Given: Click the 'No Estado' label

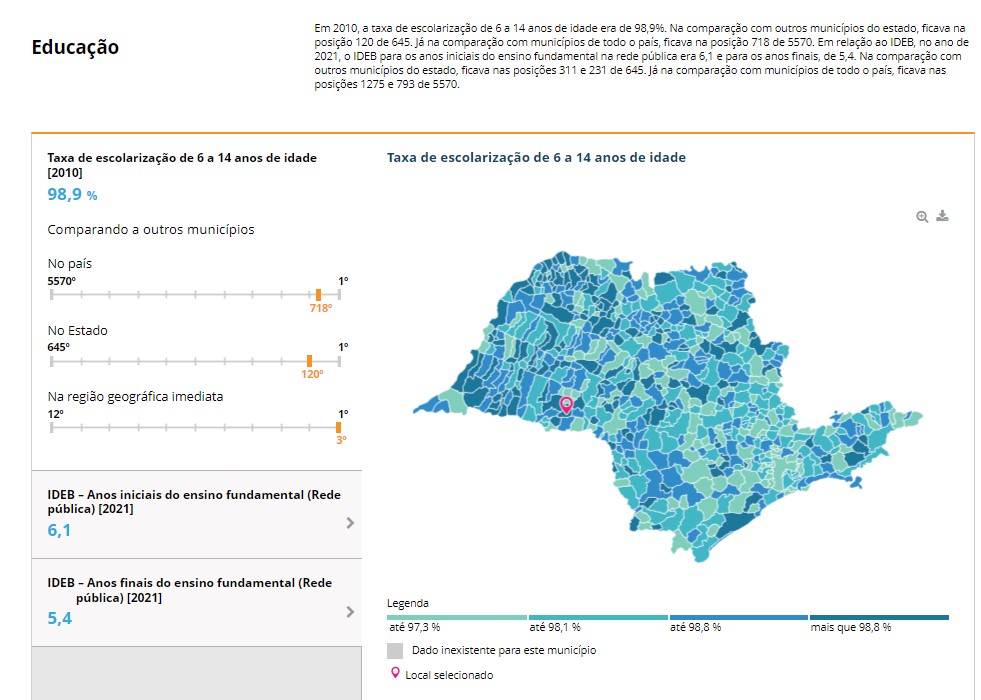Looking at the screenshot, I should tap(78, 330).
